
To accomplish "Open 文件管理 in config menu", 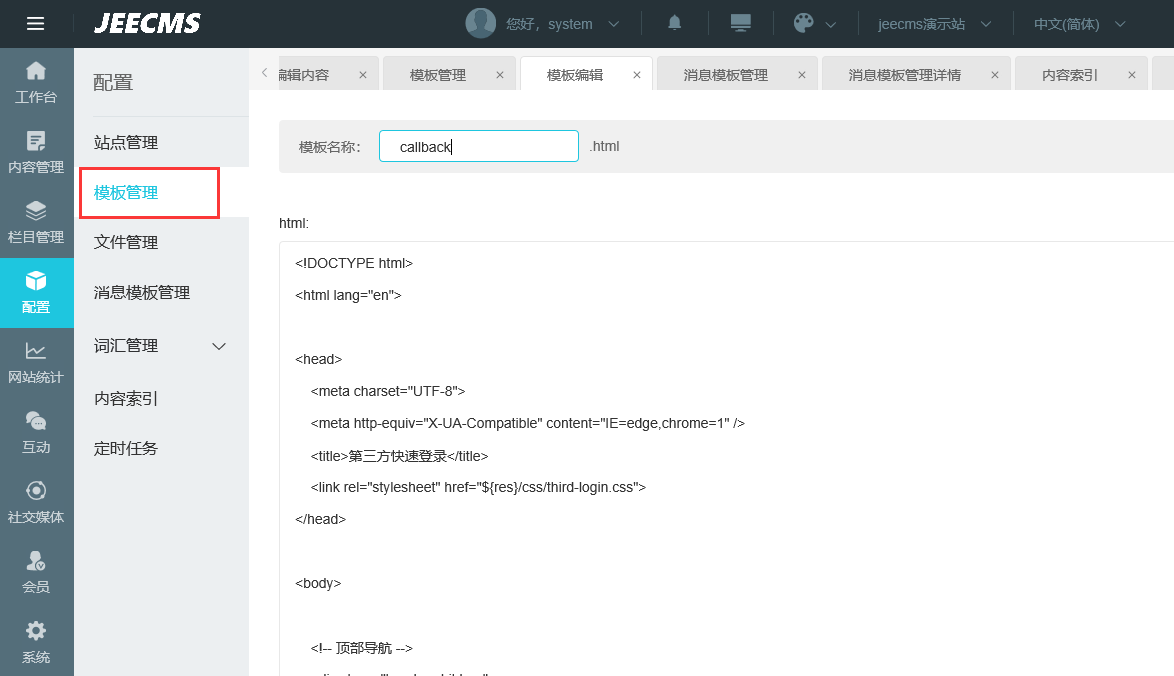I will click(x=126, y=242).
